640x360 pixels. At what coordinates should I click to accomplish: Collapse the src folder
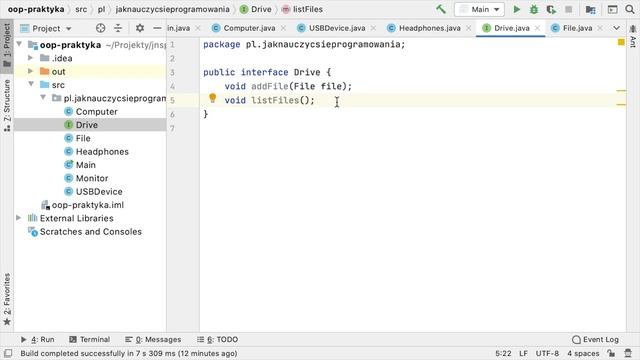31,84
